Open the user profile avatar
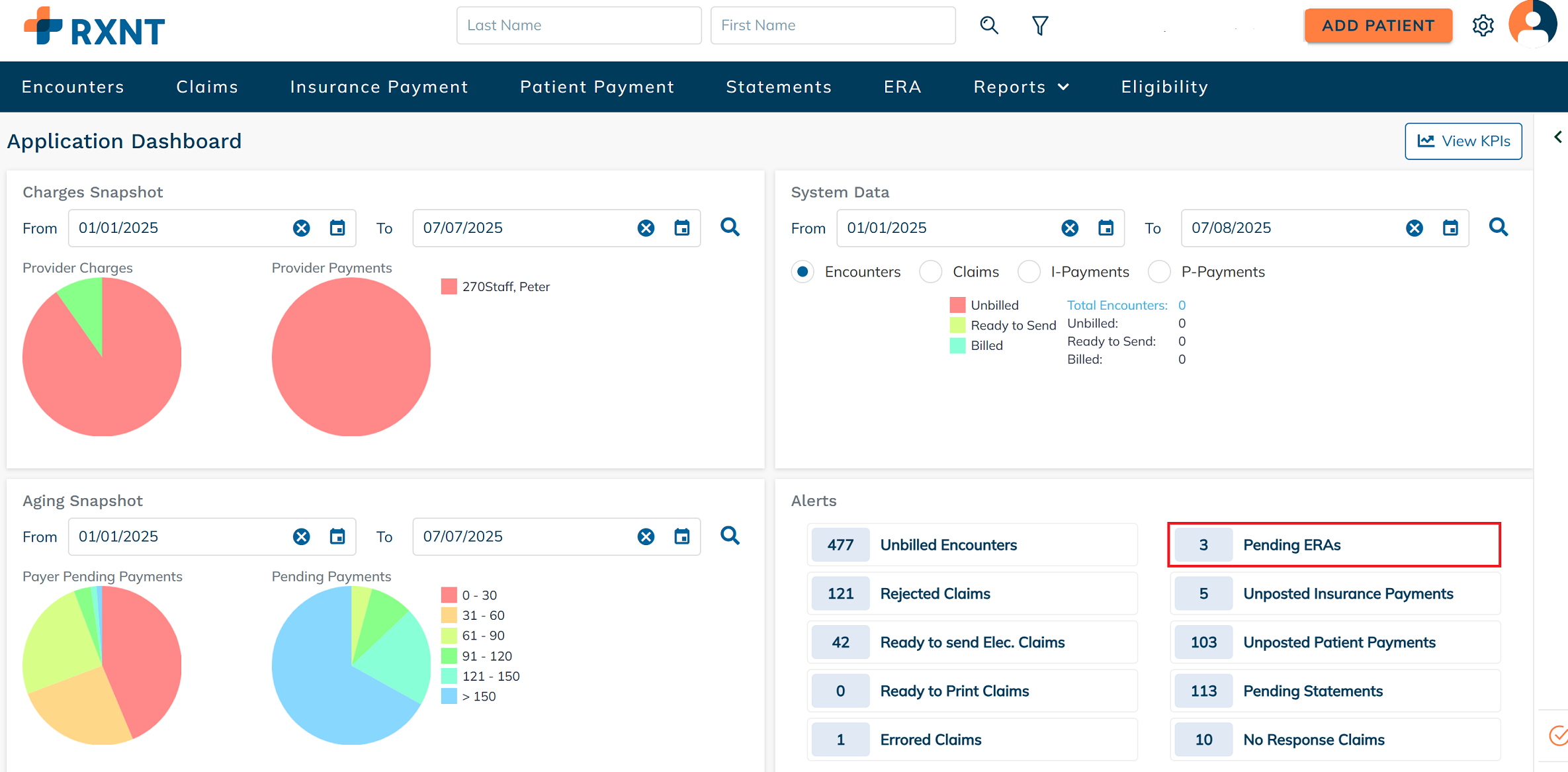The image size is (1568, 772). coord(1532,24)
